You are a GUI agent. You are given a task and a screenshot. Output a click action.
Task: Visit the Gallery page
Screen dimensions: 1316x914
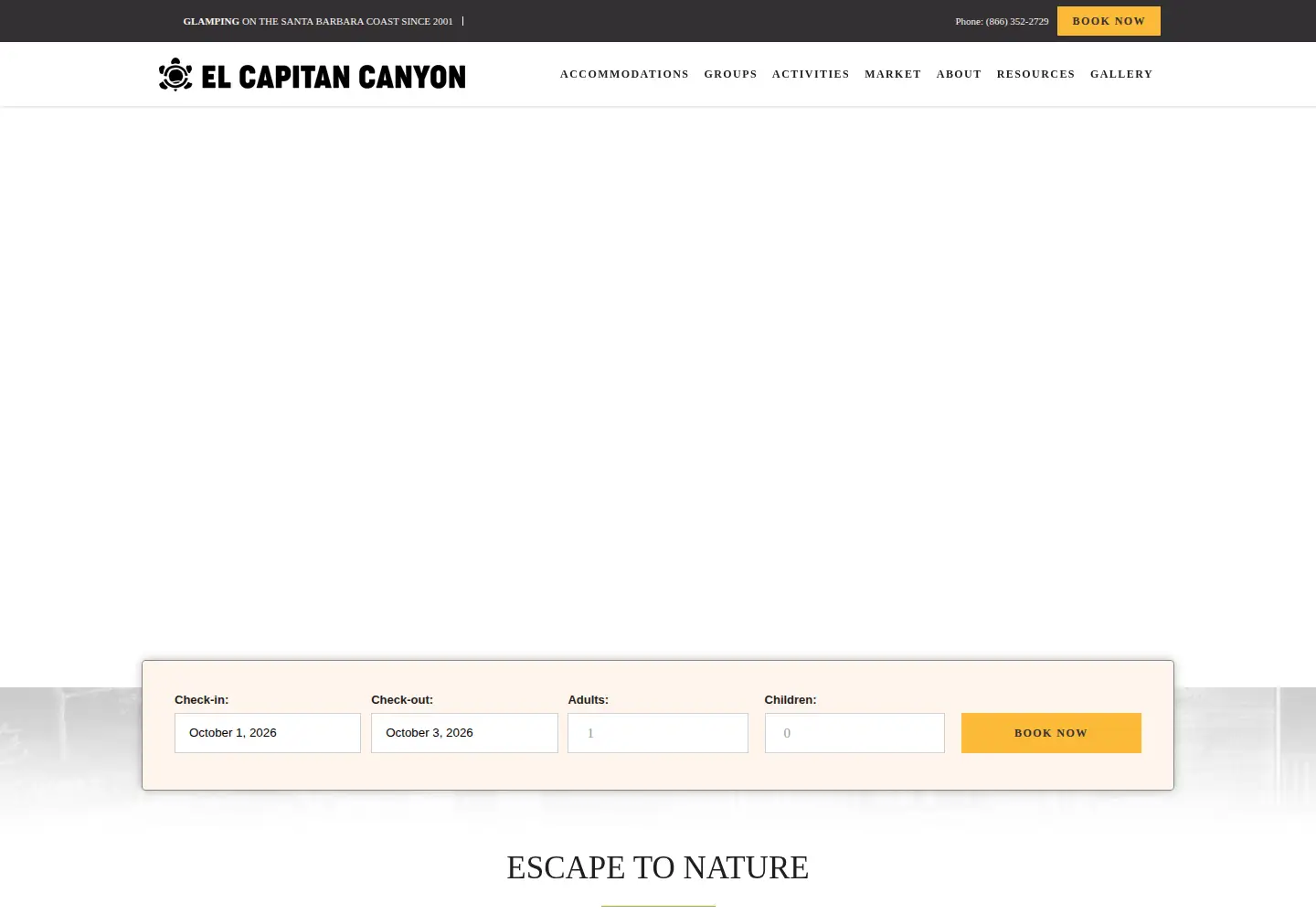coord(1121,74)
